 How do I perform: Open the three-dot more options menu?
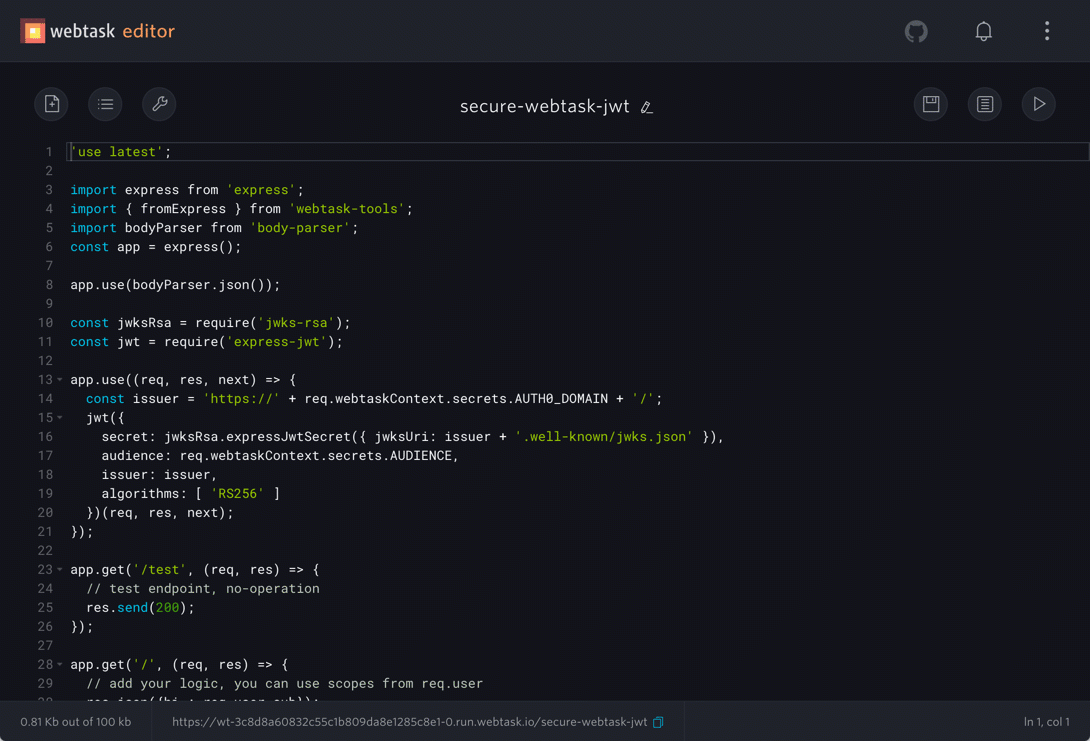click(x=1046, y=31)
